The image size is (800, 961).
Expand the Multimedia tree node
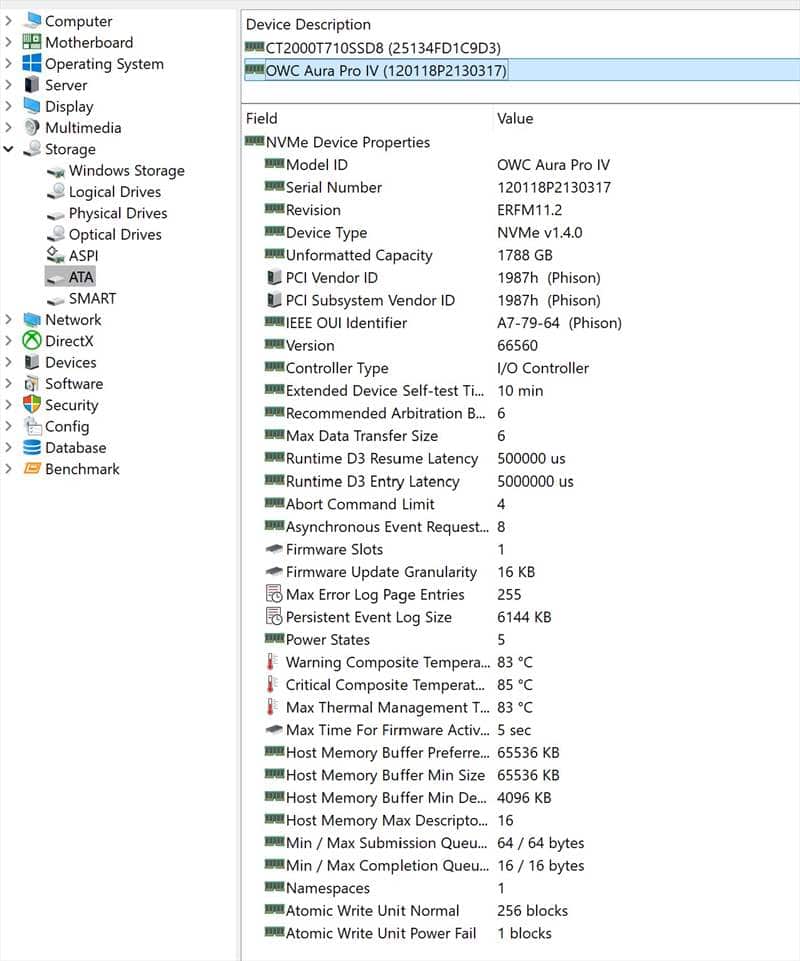pyautogui.click(x=9, y=128)
